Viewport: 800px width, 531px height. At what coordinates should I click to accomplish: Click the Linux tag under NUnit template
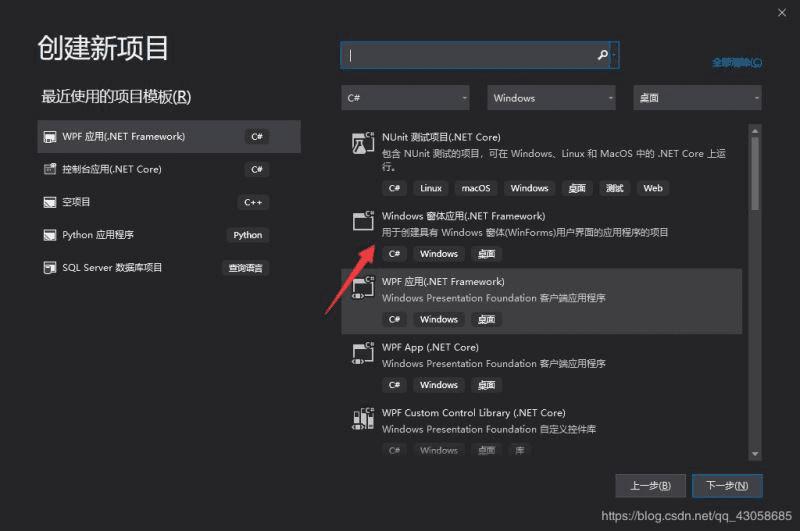point(431,188)
